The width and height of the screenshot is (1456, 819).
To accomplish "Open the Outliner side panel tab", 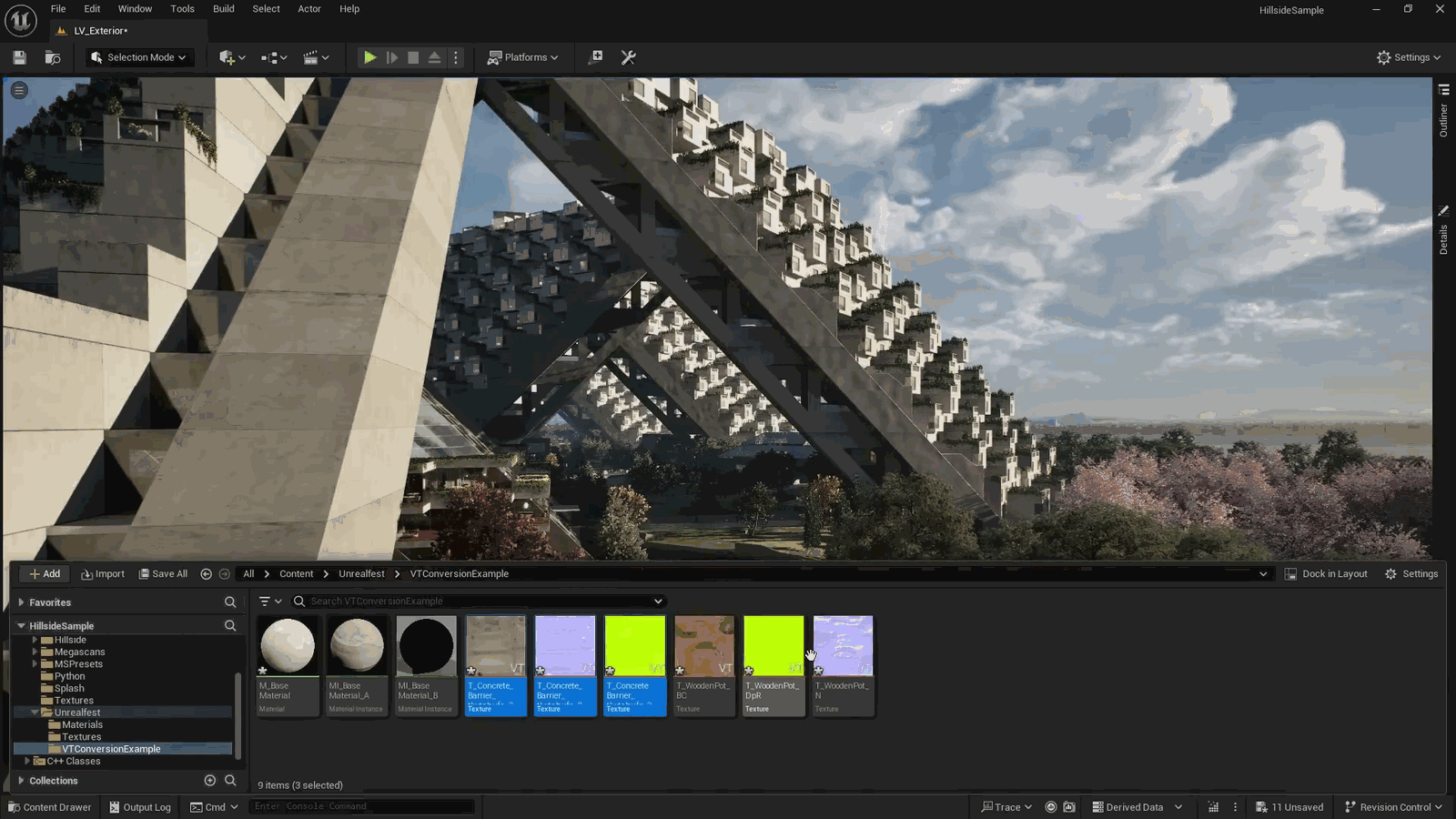I will (x=1443, y=111).
